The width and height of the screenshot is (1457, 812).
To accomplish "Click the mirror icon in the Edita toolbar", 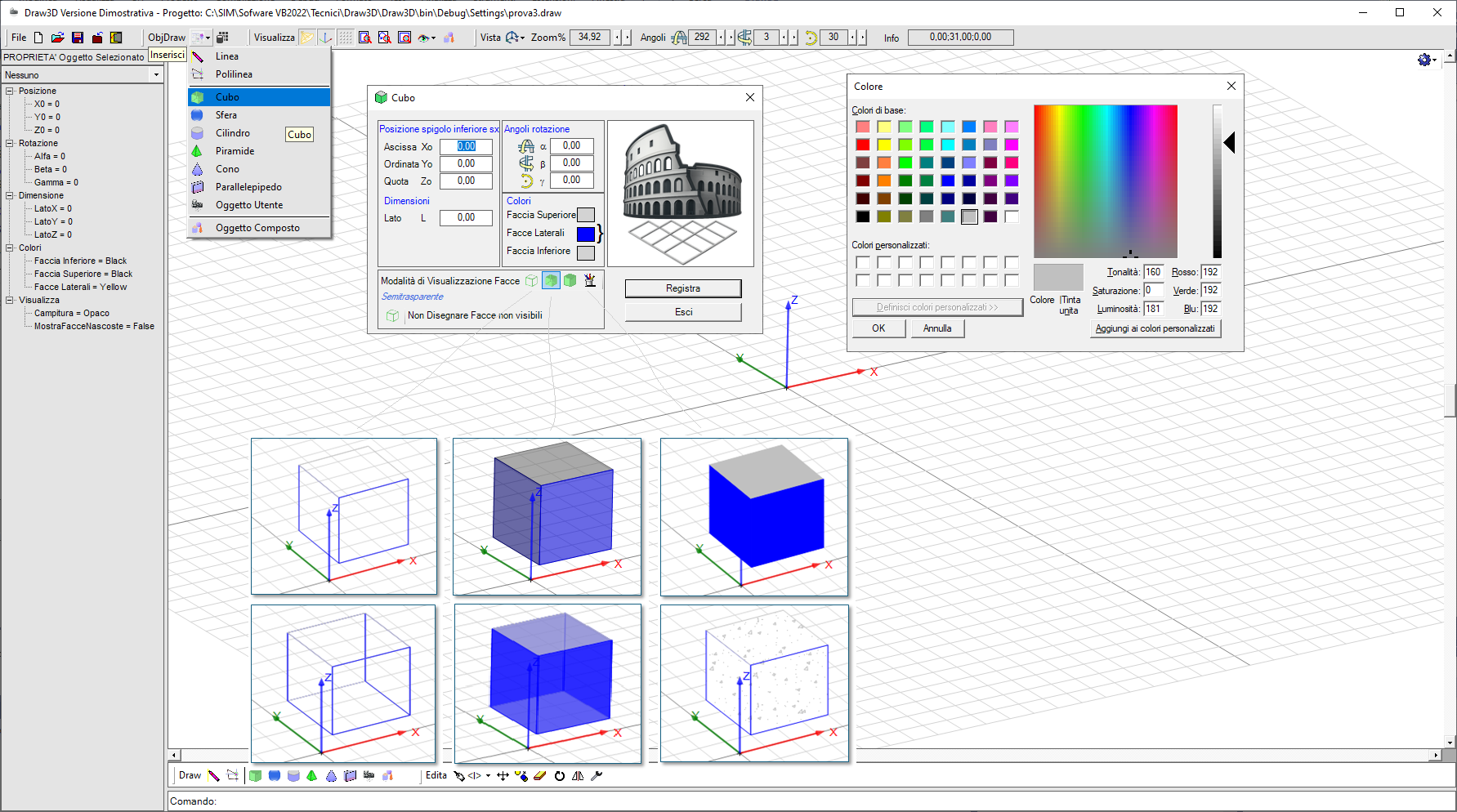I will tap(578, 776).
